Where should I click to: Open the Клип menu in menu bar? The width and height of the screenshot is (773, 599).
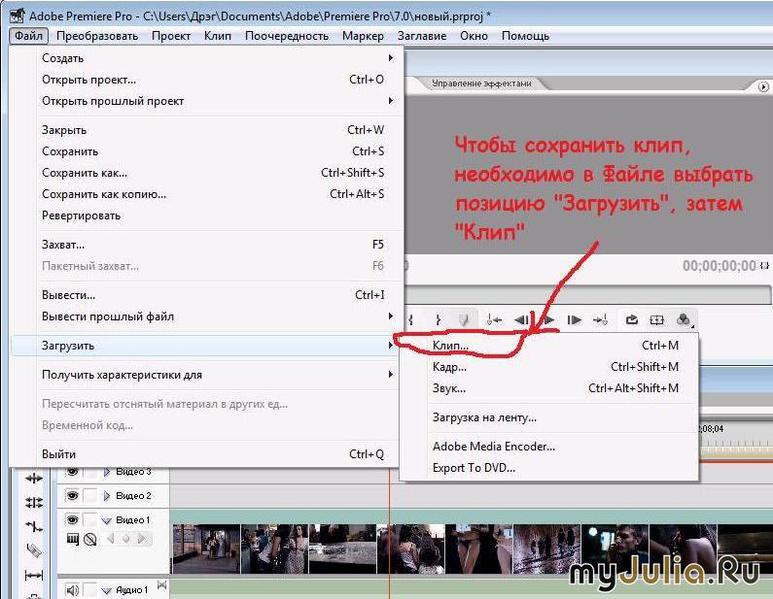pyautogui.click(x=217, y=36)
